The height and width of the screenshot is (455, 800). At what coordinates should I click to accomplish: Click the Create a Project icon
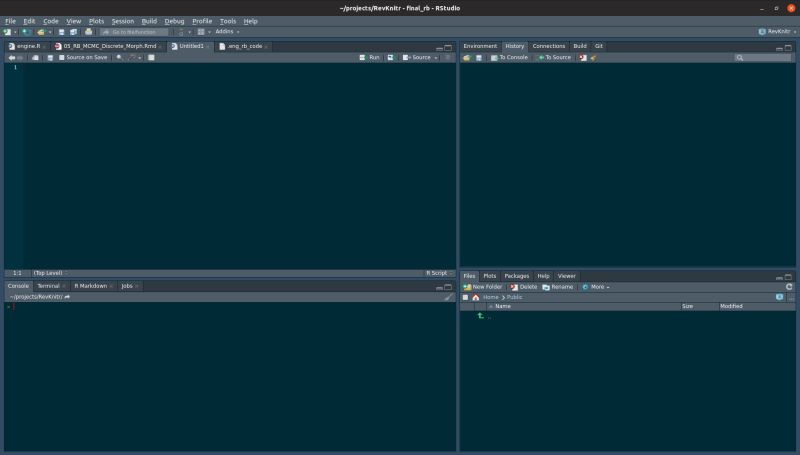tap(26, 32)
